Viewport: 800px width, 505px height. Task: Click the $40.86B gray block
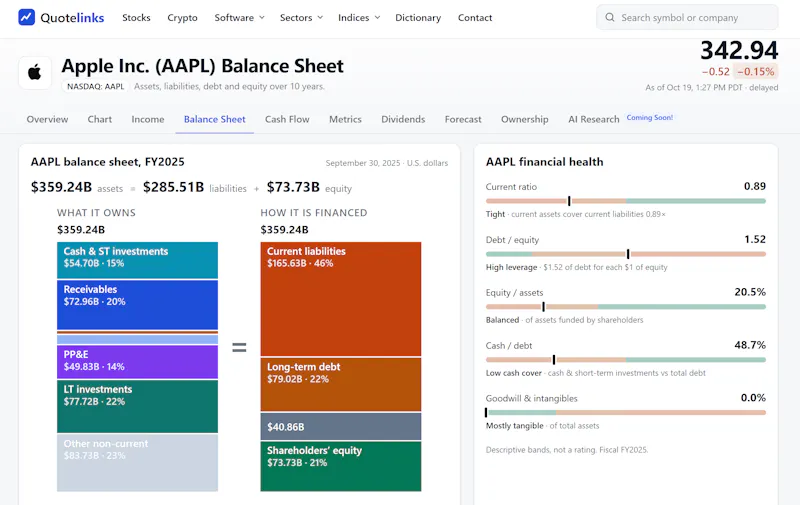(341, 426)
